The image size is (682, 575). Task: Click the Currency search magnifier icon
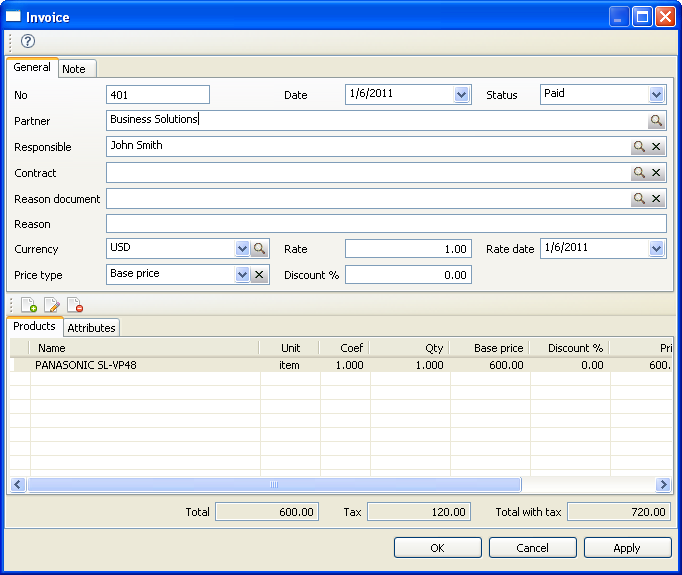point(259,249)
